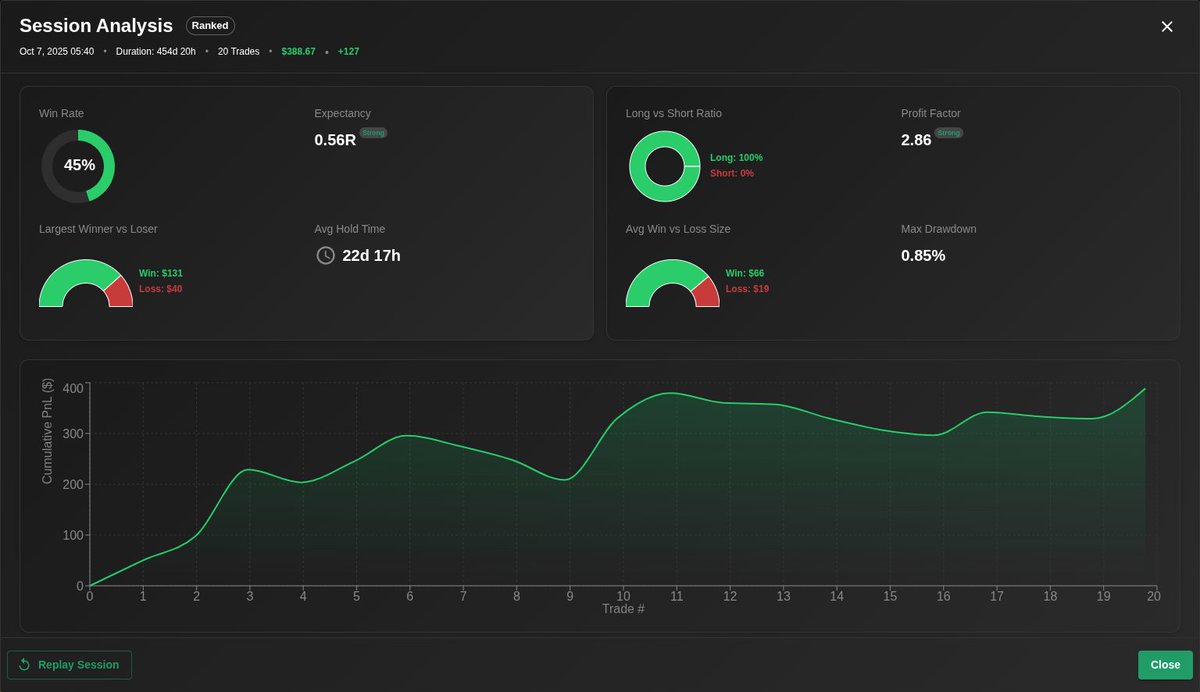Viewport: 1200px width, 692px height.
Task: Click the x-axis tick label 10
Action: coord(623,596)
